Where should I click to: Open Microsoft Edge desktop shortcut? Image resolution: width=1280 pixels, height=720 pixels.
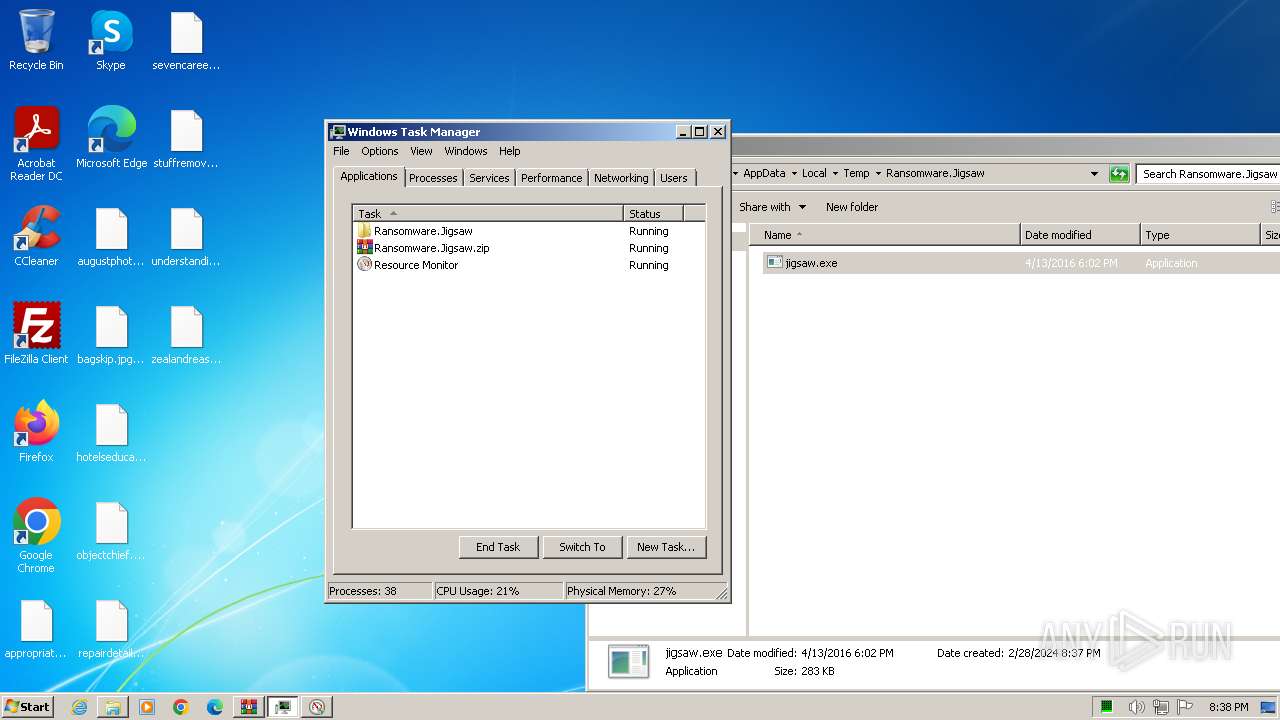[111, 138]
